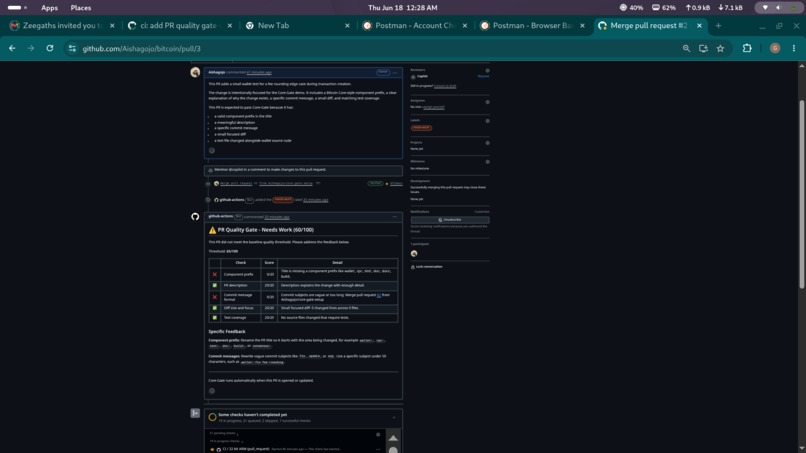The image size is (806, 453).
Task: Click the page vertical scrollbar
Action: [801, 195]
